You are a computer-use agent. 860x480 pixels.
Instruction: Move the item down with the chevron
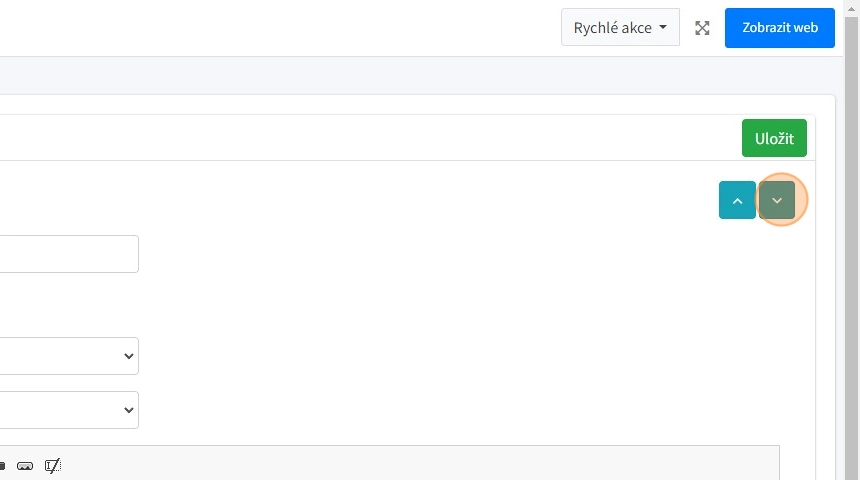pyautogui.click(x=777, y=200)
